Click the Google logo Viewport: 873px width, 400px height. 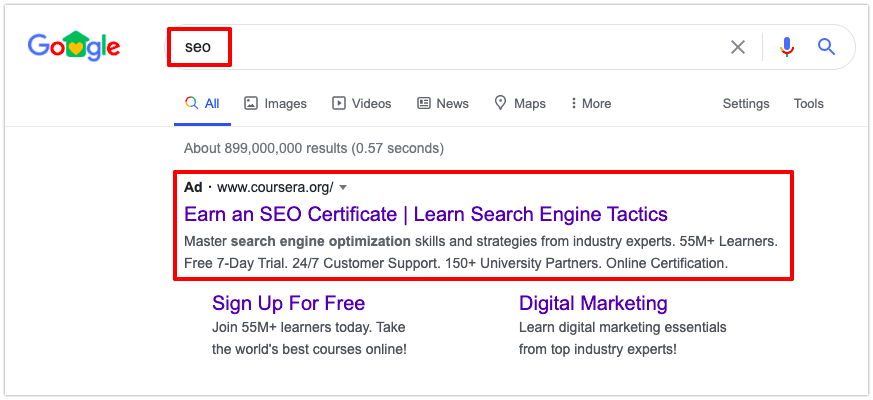click(x=73, y=47)
